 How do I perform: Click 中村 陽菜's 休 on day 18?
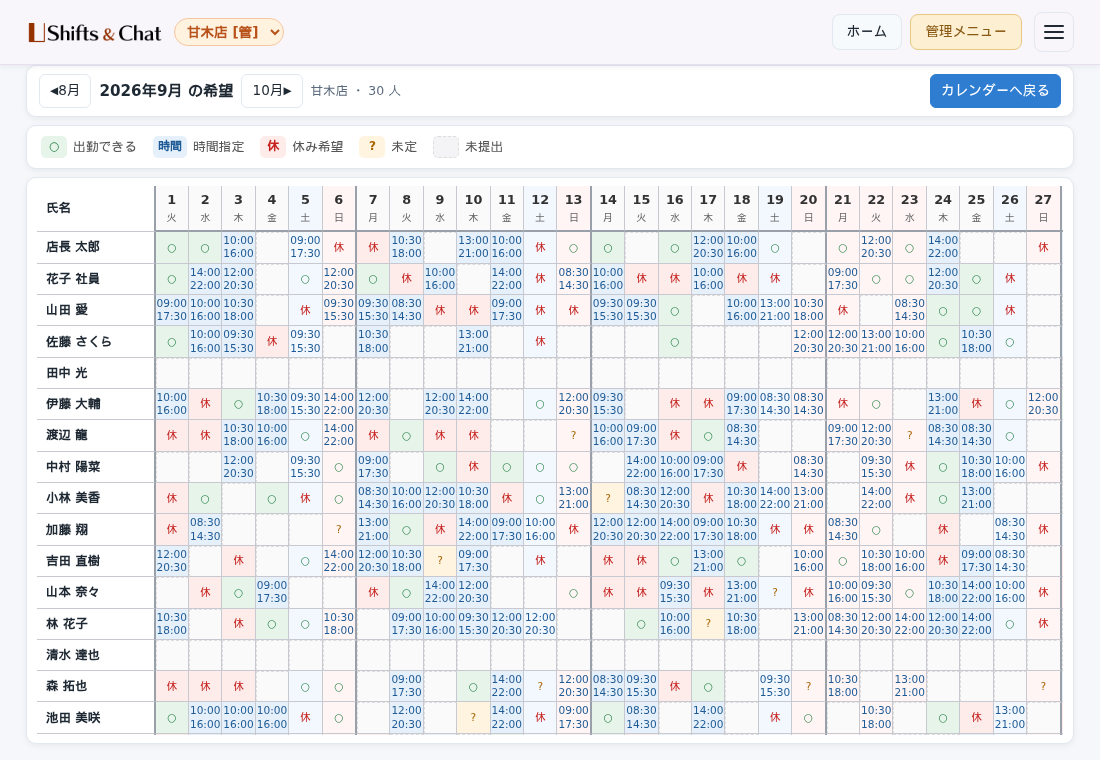(x=742, y=467)
